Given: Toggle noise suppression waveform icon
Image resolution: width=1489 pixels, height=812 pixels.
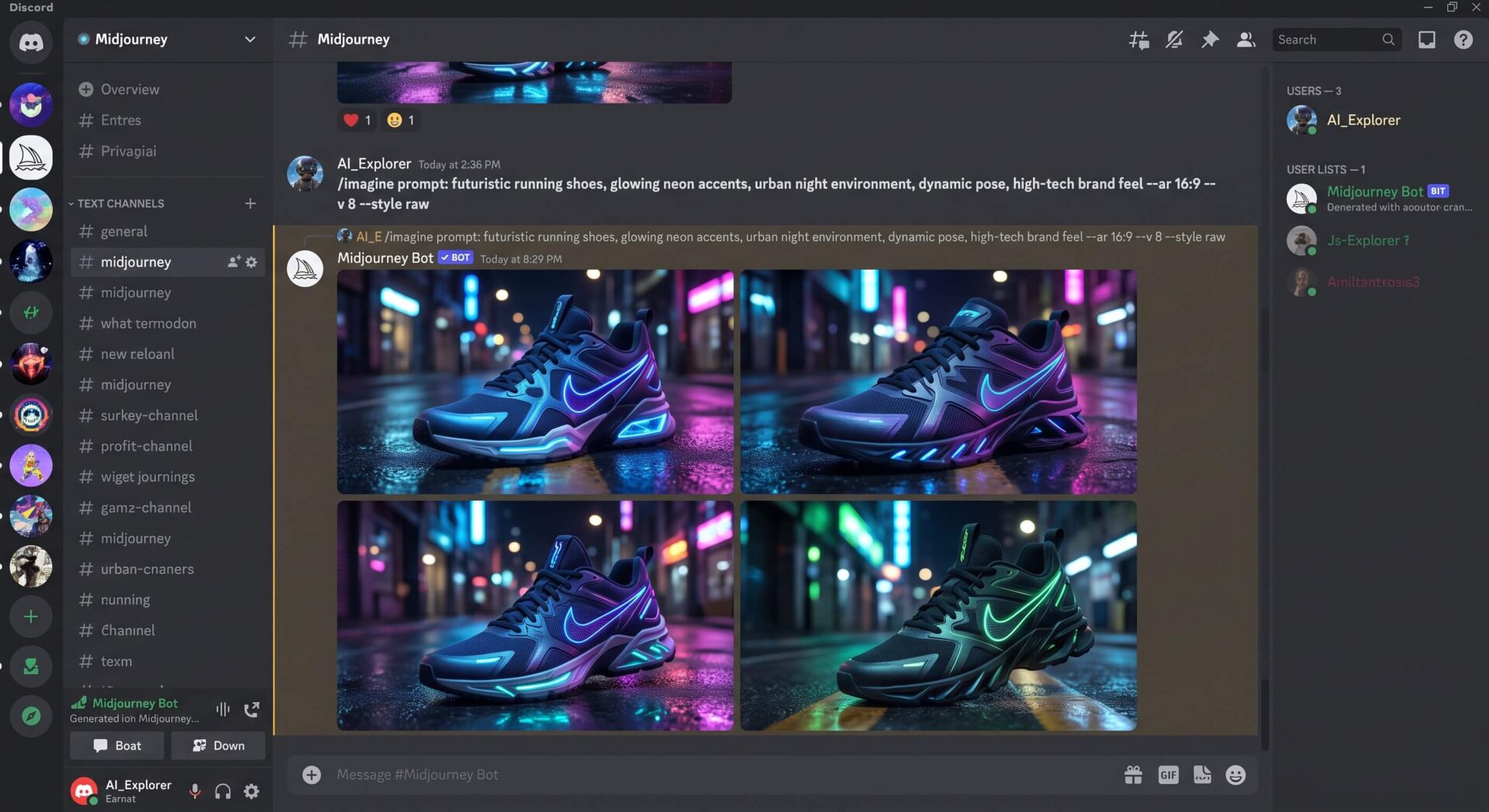Looking at the screenshot, I should point(223,710).
